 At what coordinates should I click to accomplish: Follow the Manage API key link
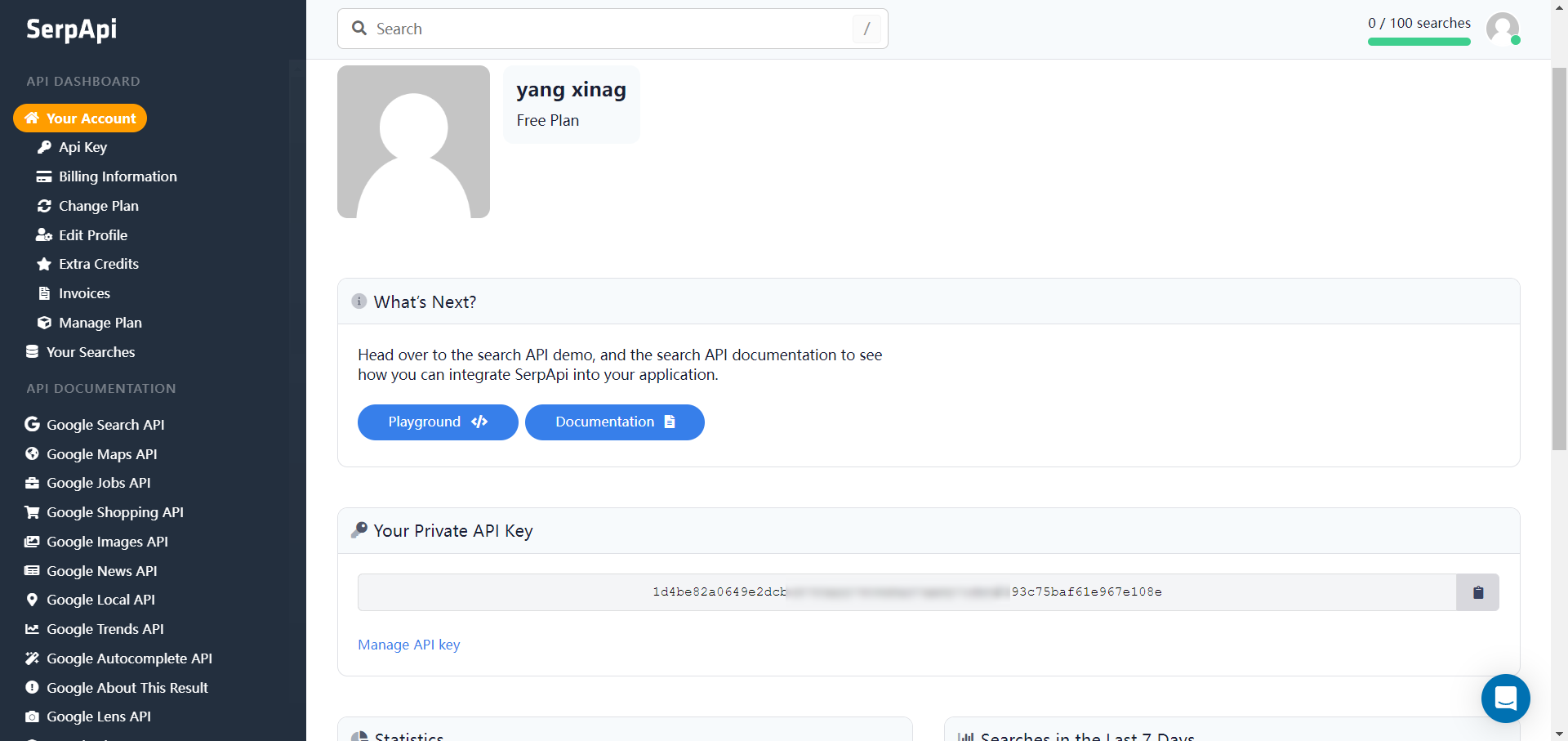tap(409, 645)
